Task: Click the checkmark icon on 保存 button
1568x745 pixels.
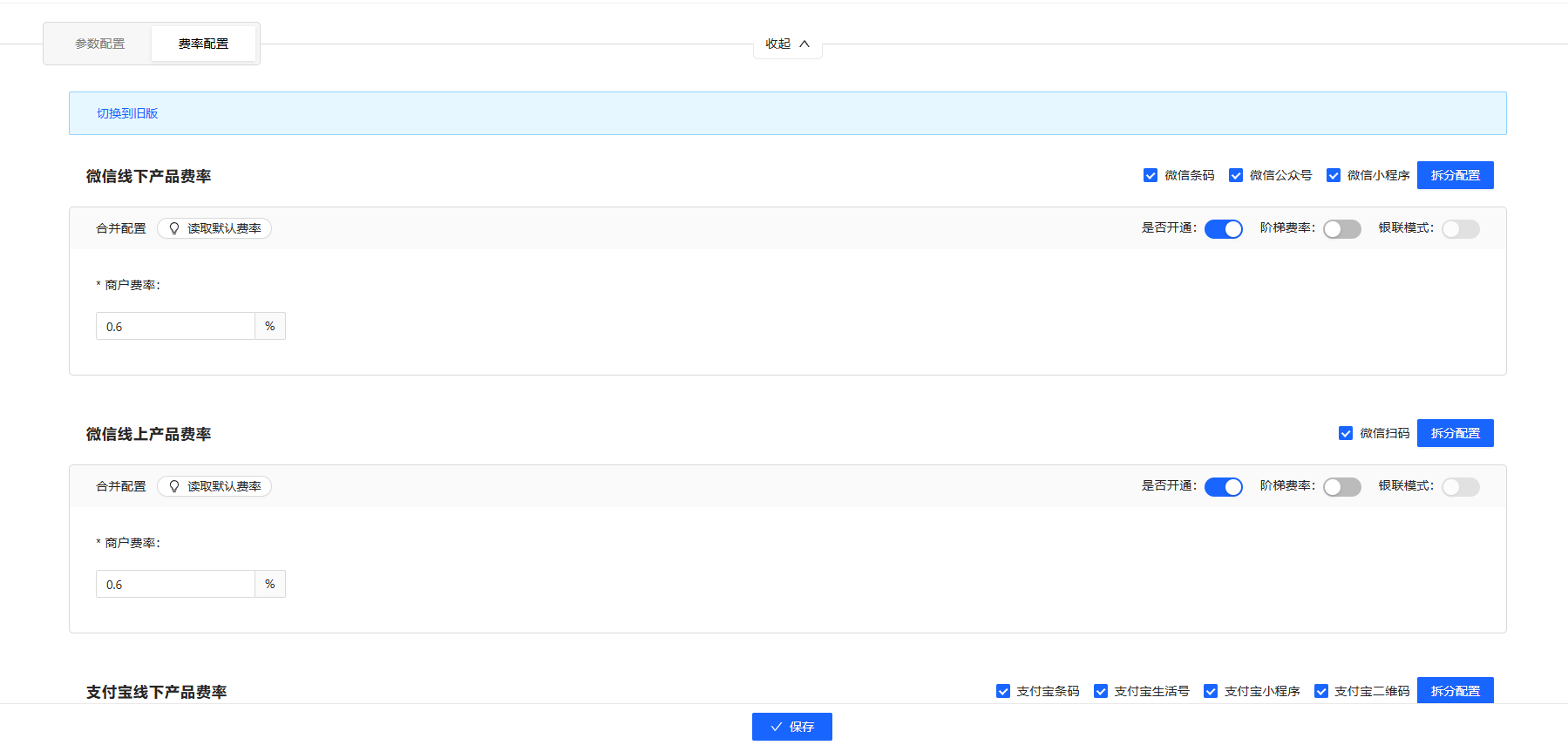Action: 776,727
